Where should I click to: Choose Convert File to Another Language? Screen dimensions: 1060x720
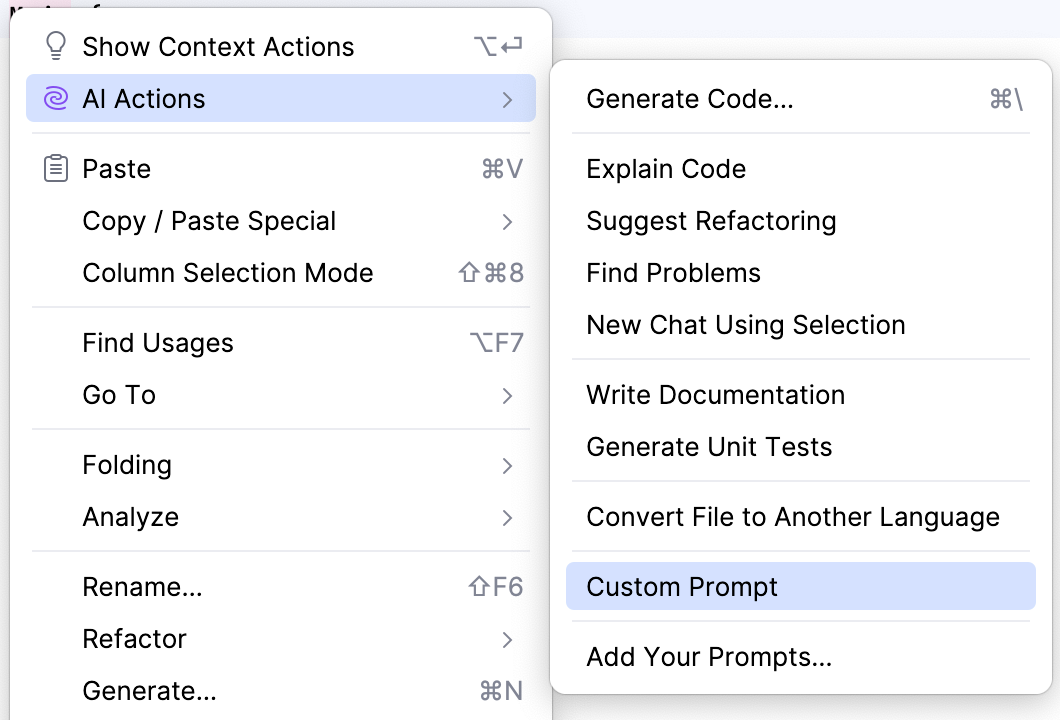pos(793,517)
